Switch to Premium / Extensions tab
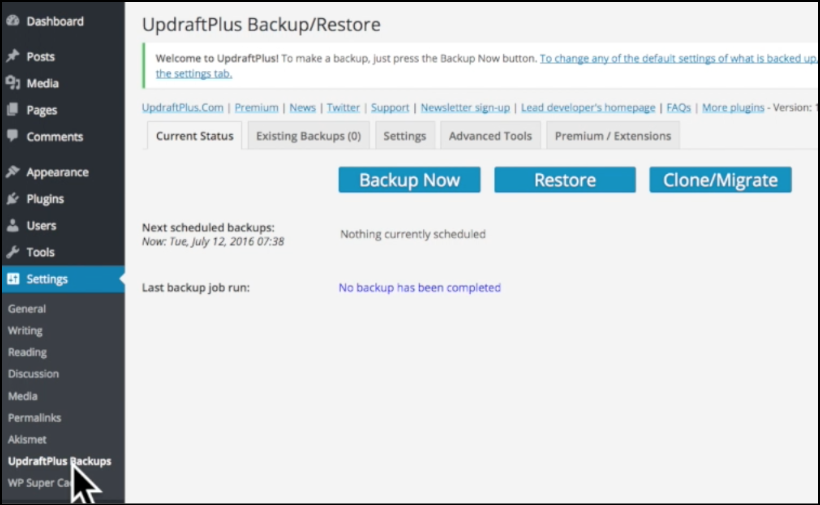 [x=613, y=136]
